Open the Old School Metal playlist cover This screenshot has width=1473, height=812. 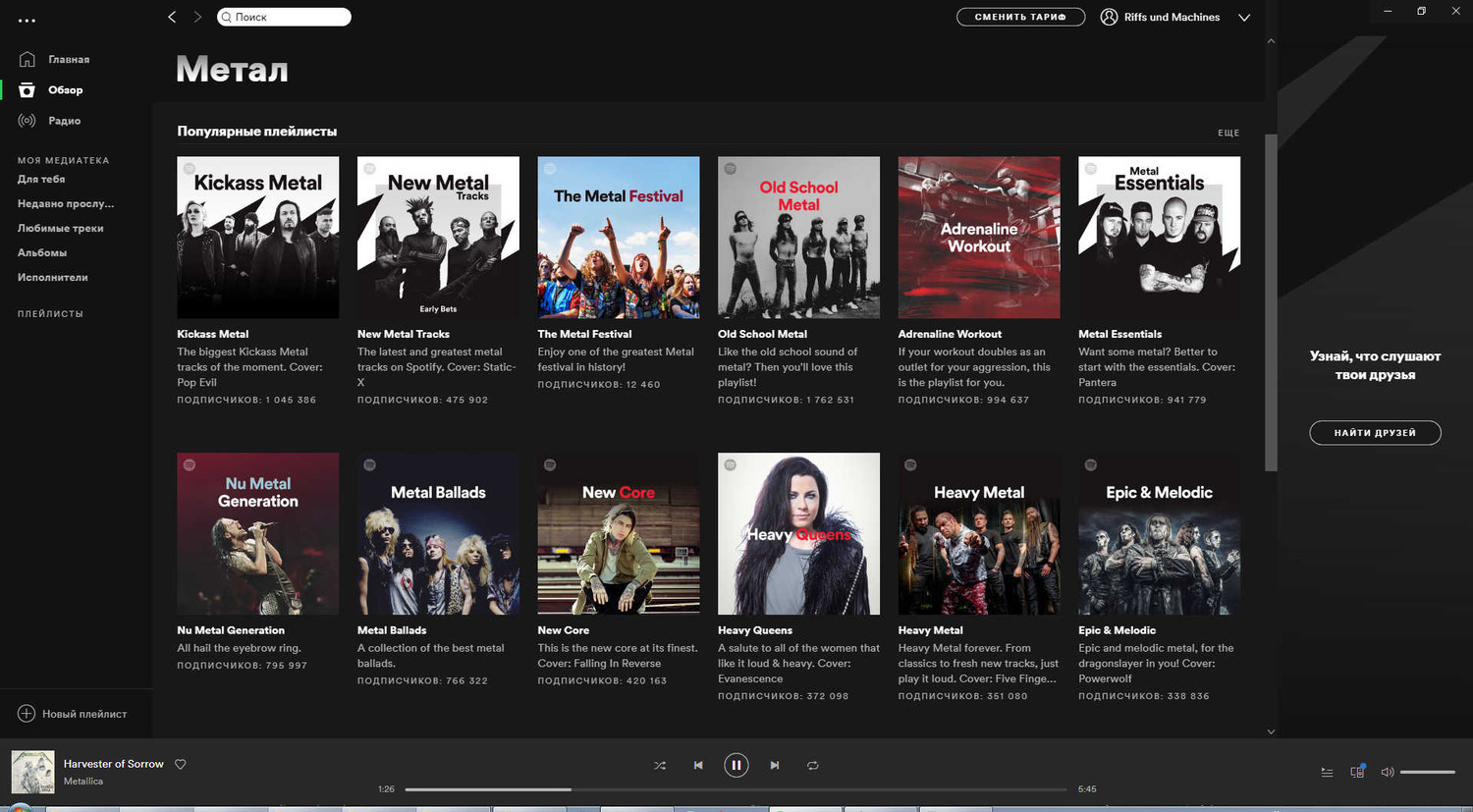point(798,237)
